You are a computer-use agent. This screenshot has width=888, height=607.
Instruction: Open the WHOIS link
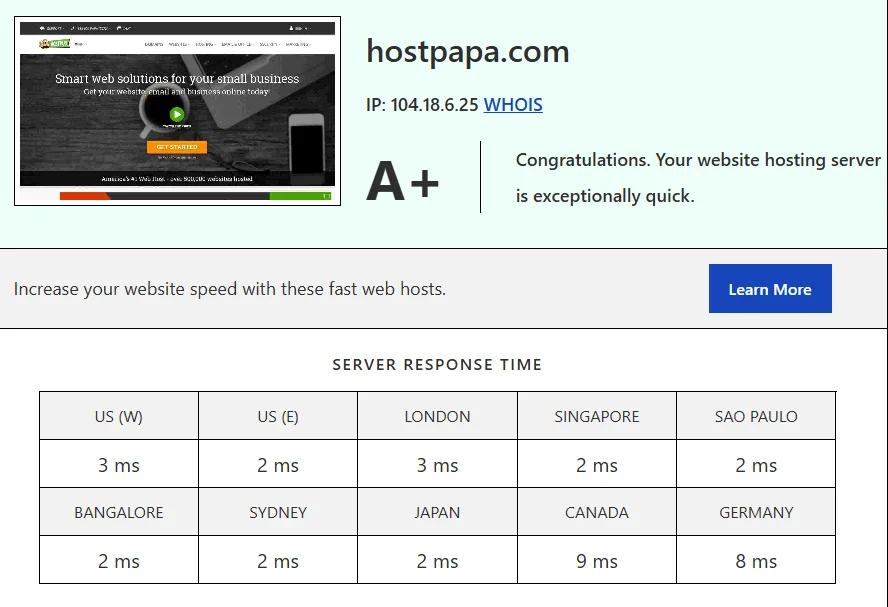click(513, 105)
